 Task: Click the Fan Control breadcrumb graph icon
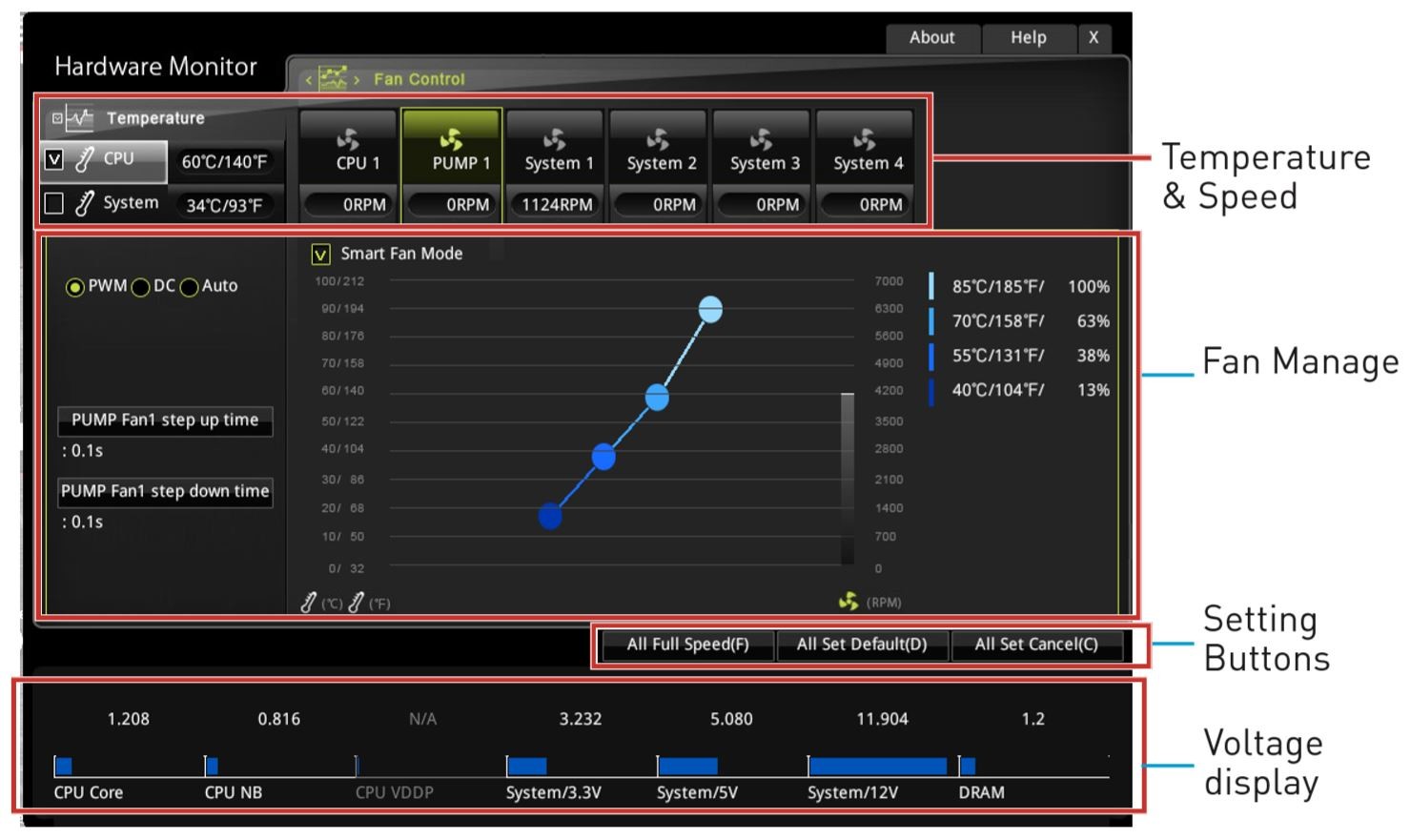pos(333,78)
